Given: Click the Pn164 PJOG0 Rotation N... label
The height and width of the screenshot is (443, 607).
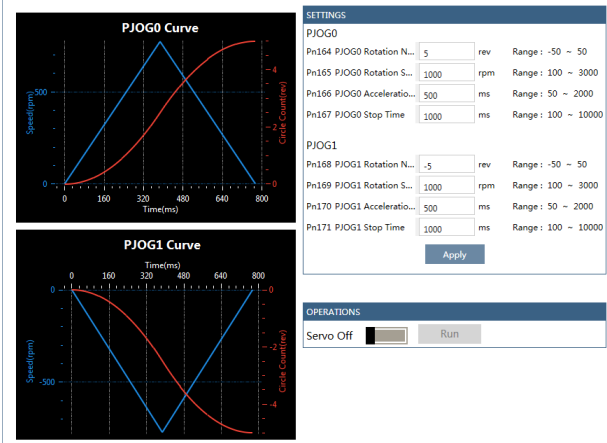Looking at the screenshot, I should [x=360, y=52].
